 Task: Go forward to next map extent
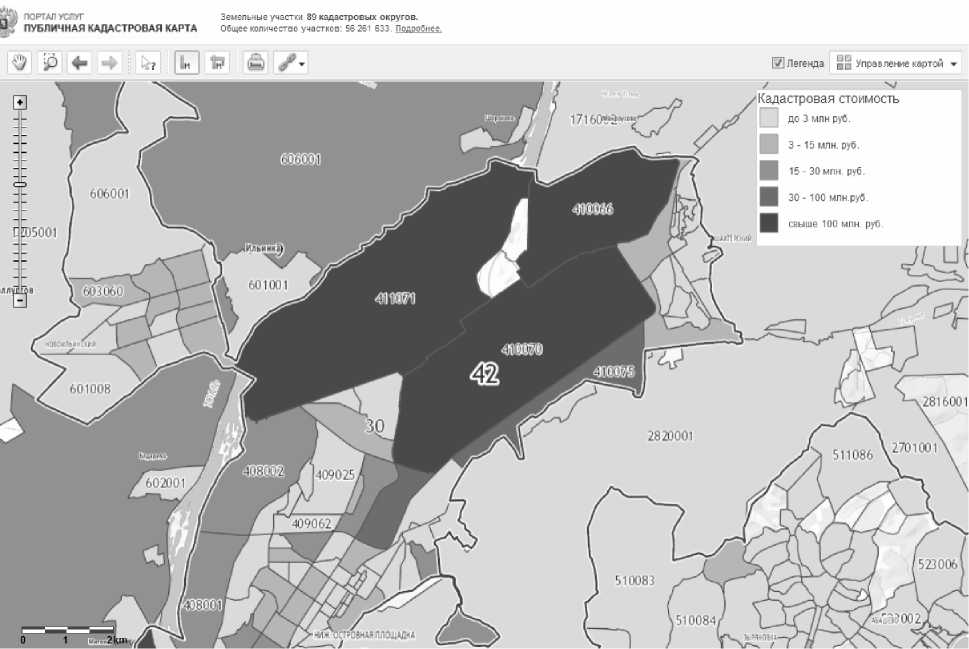[x=108, y=62]
